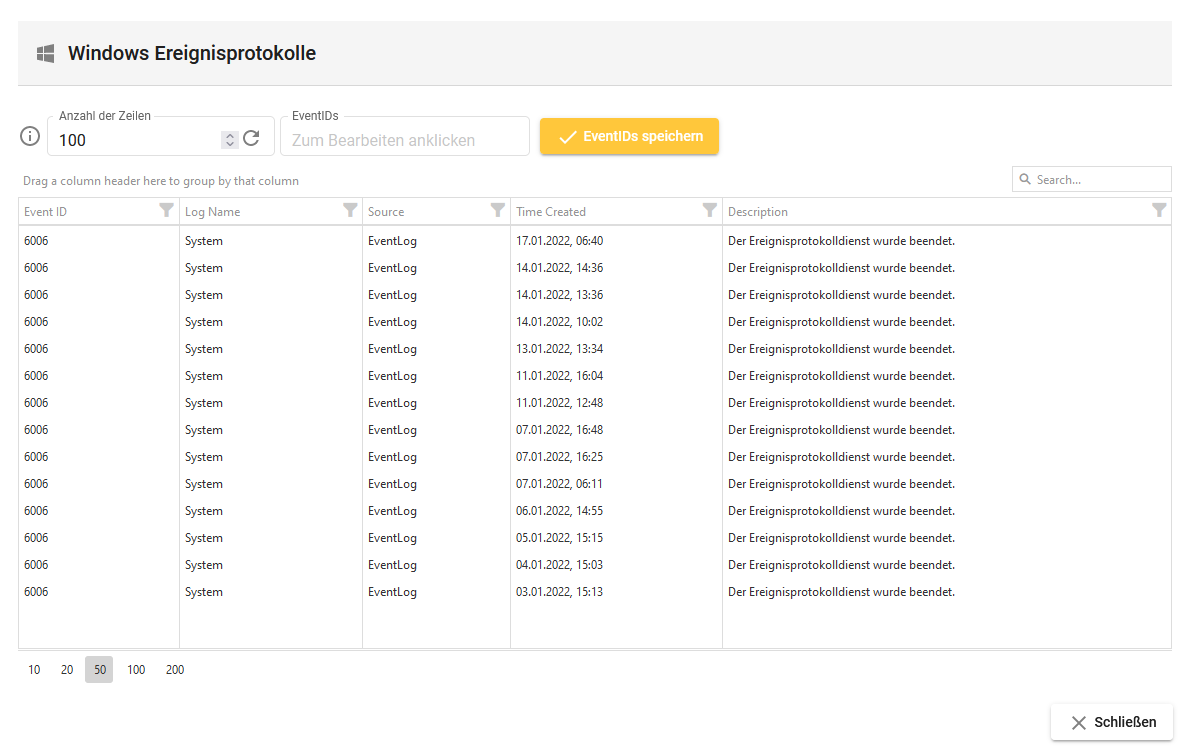This screenshot has width=1190, height=750.
Task: Click the row count stepper arrows
Action: pos(229,140)
